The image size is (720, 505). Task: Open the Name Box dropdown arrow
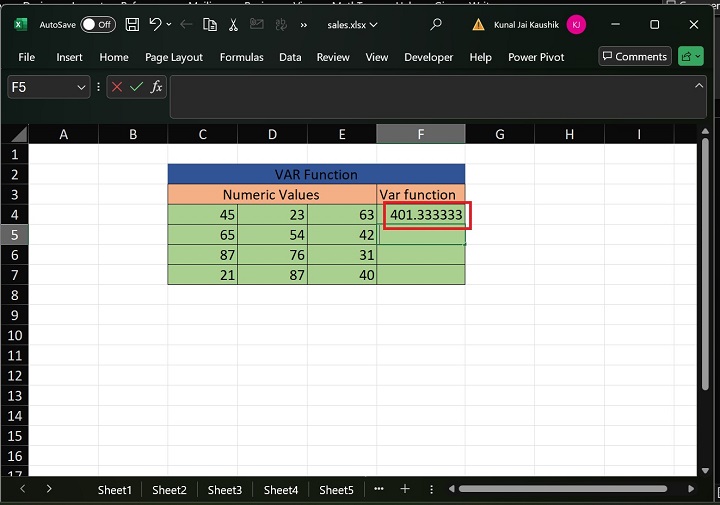point(81,87)
